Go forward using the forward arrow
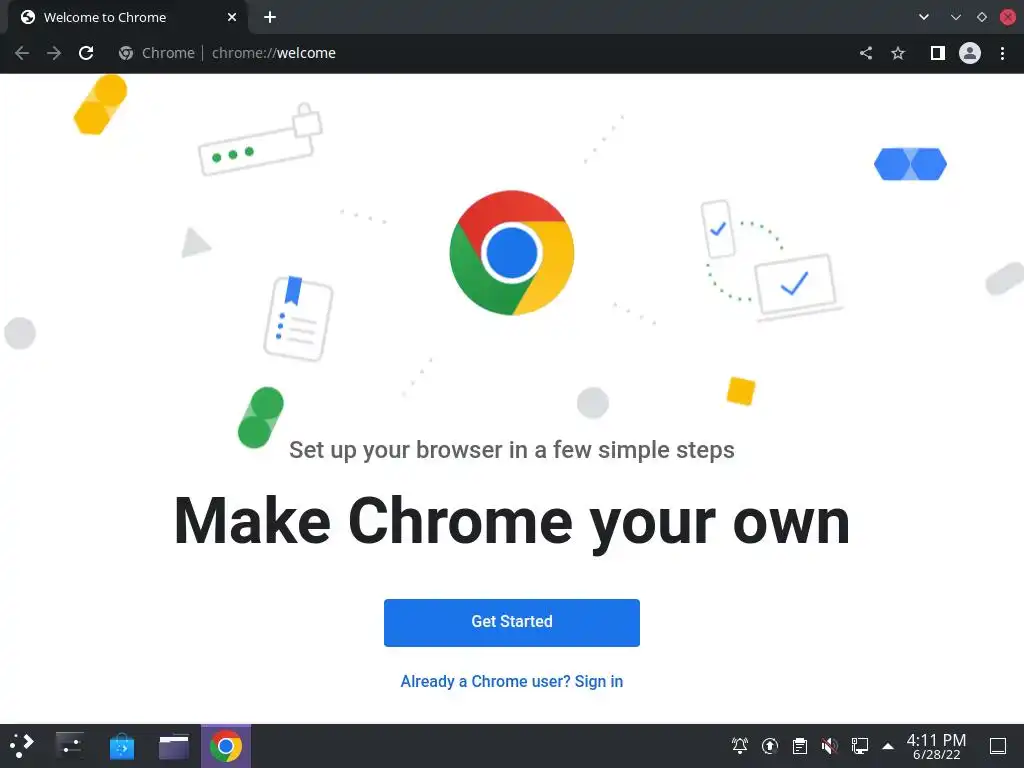Viewport: 1024px width, 768px height. pyautogui.click(x=54, y=53)
